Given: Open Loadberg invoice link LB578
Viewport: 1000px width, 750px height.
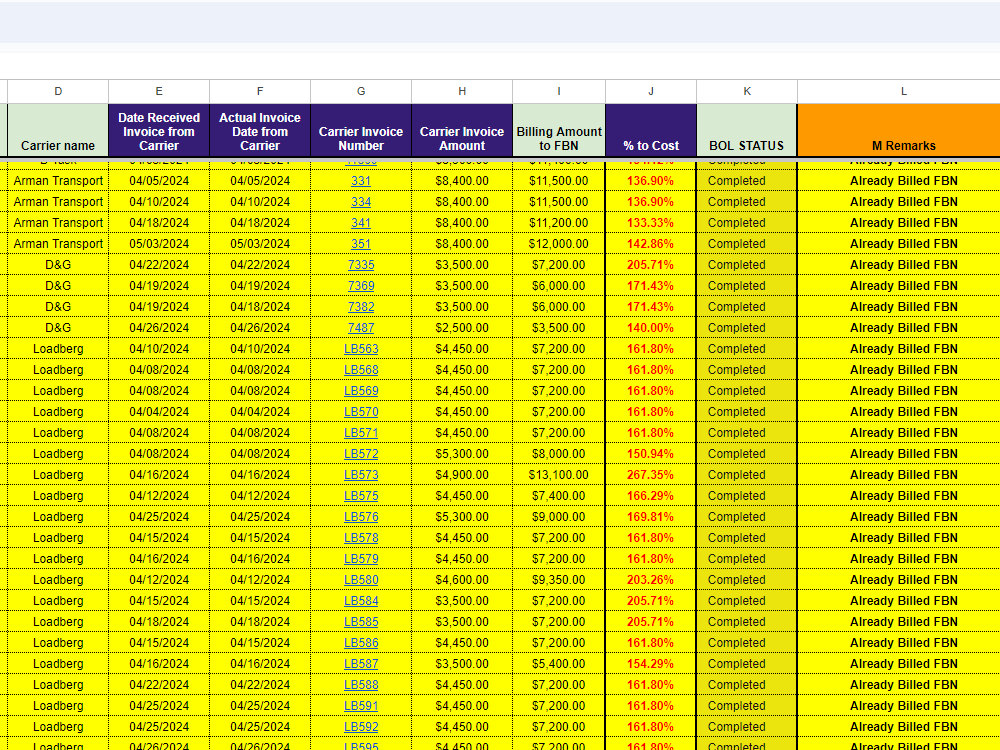Looking at the screenshot, I should 361,538.
